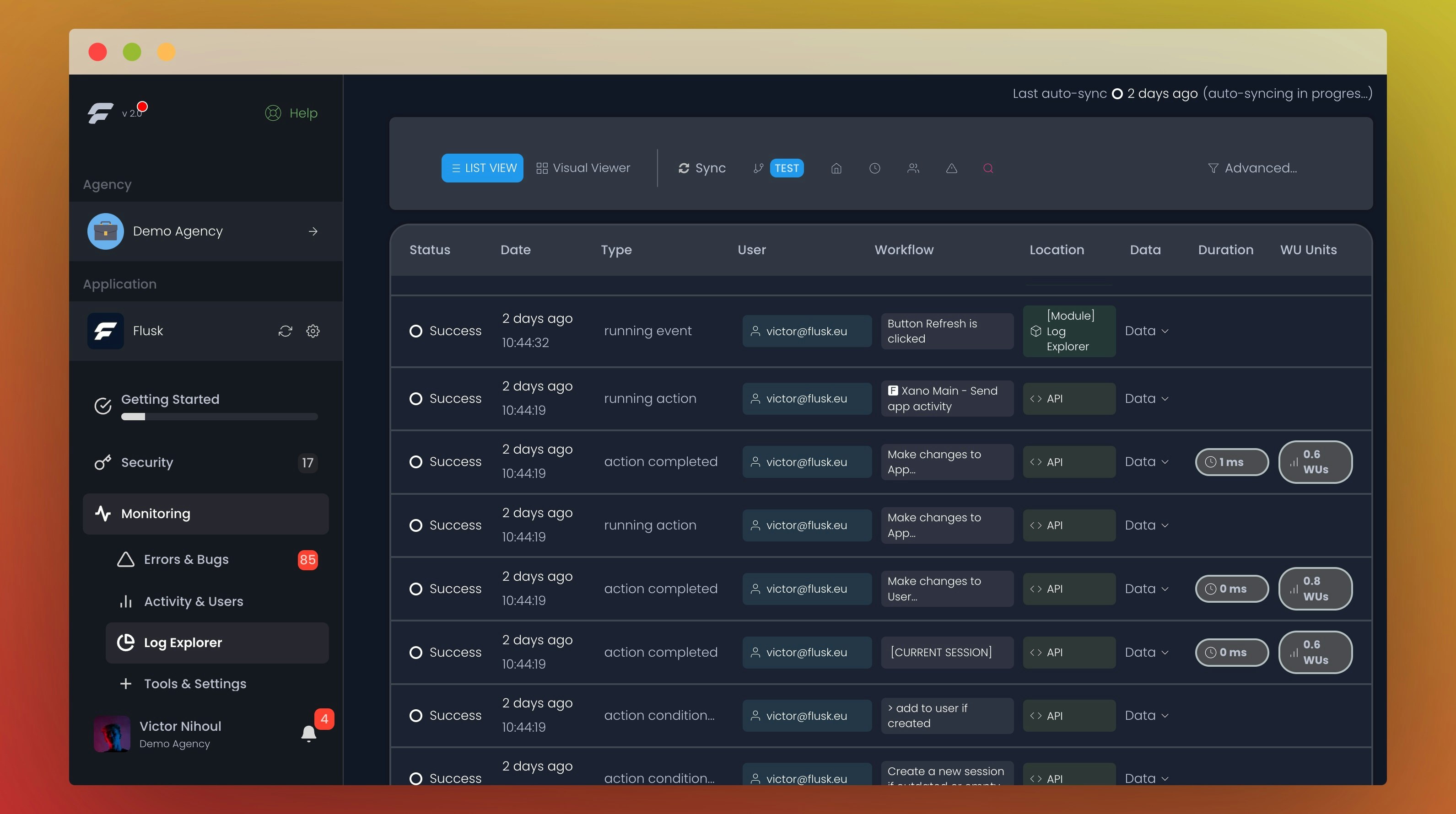This screenshot has height=814, width=1456.
Task: Click the Security count badge 17
Action: click(x=307, y=463)
